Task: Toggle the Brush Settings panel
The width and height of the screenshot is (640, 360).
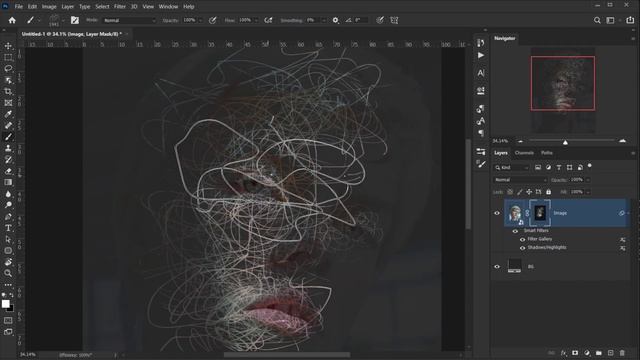Action: (75, 20)
